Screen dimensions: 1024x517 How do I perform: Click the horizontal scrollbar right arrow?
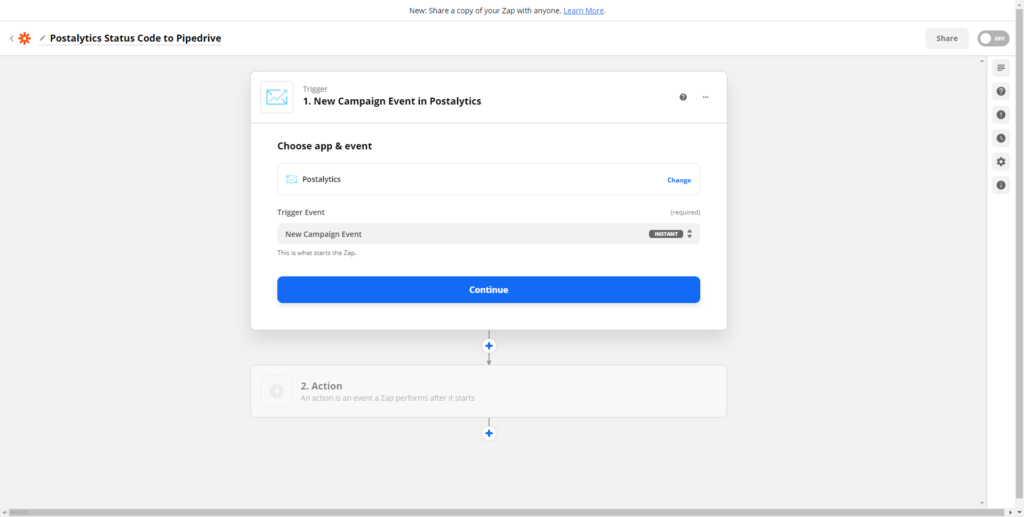1011,512
